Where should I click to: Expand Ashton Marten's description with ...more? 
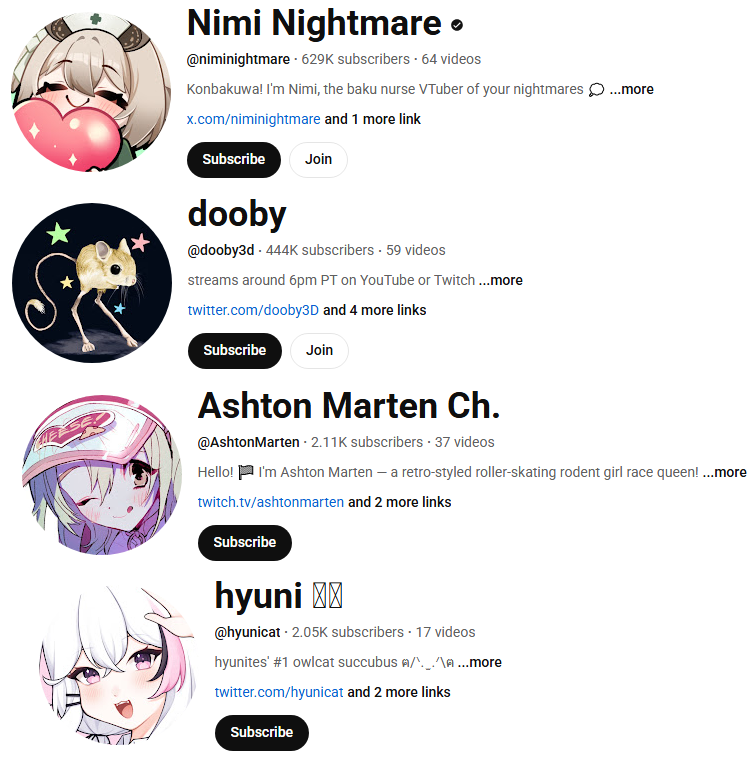[x=724, y=472]
